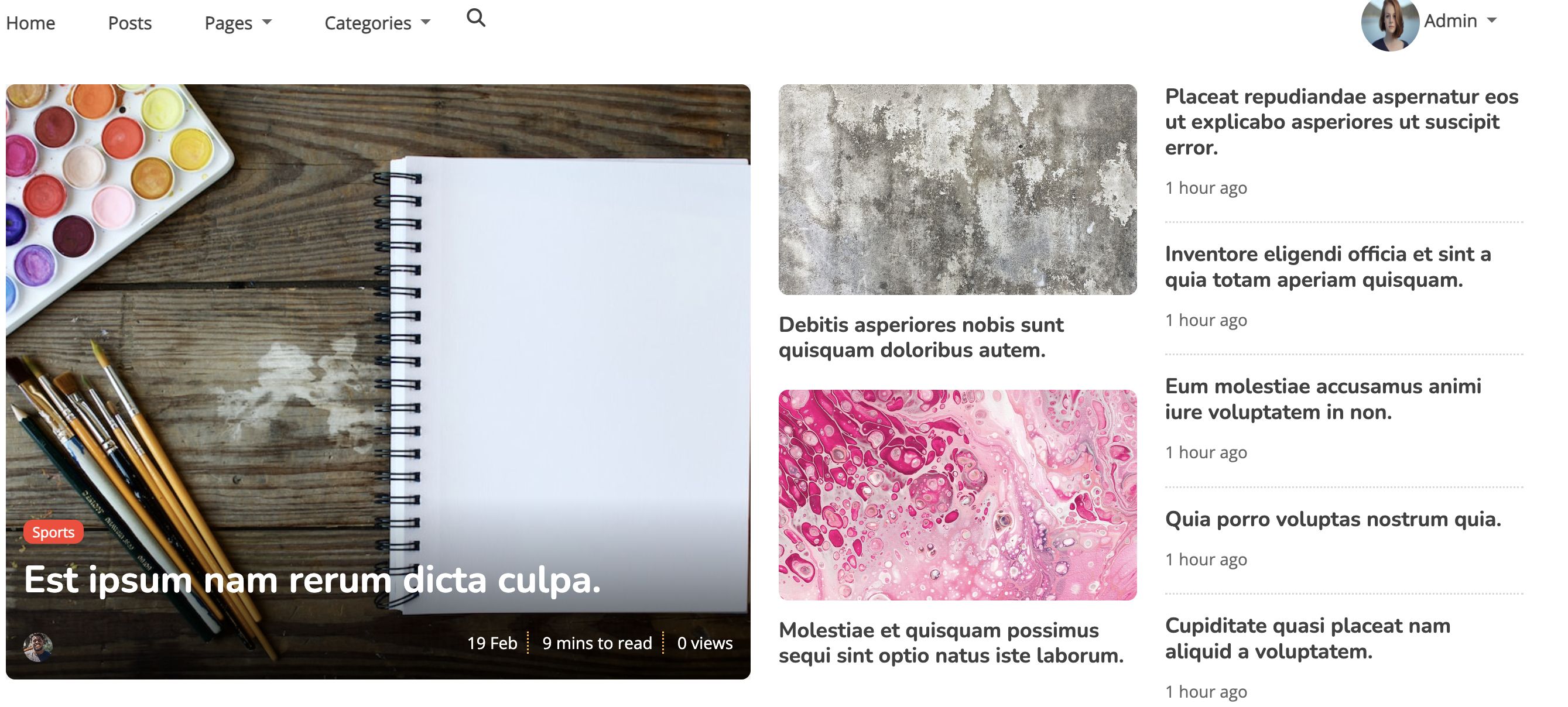Viewport: 1568px width, 707px height.
Task: Open featured post Est ipsum nam rerum
Action: click(x=312, y=579)
